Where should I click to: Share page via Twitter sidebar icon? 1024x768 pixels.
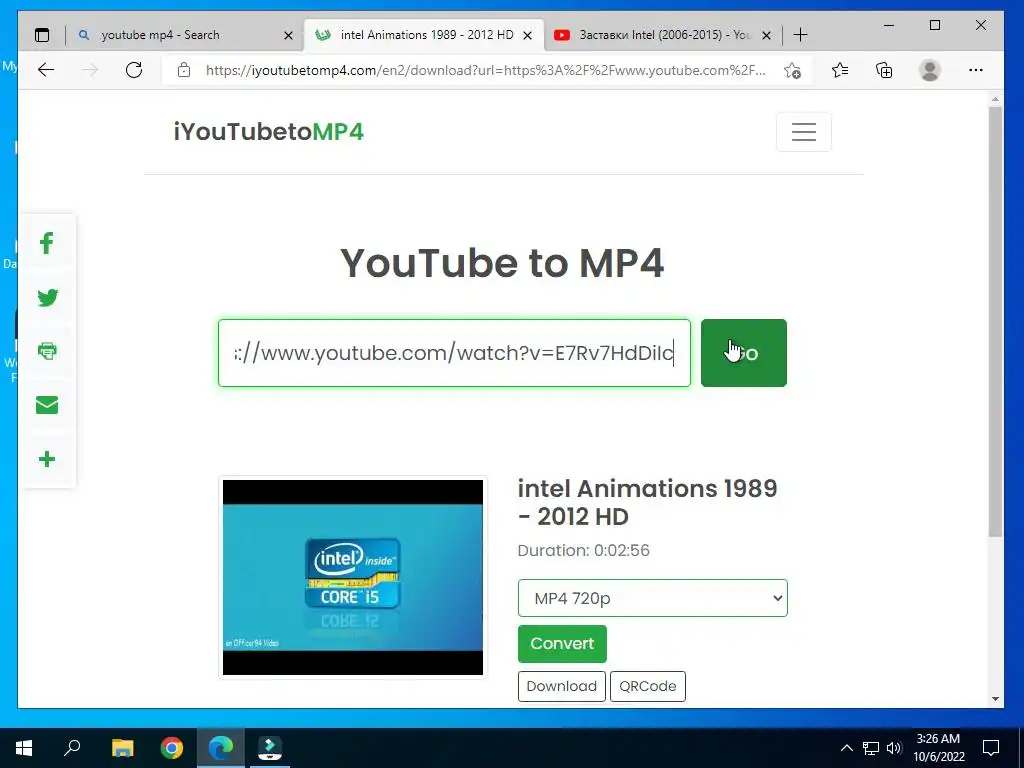tap(47, 298)
